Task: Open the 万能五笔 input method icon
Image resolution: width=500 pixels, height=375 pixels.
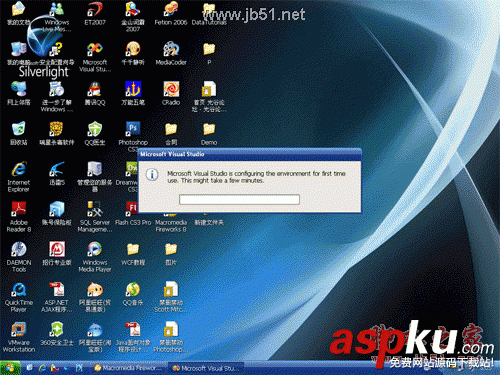Action: point(133,89)
